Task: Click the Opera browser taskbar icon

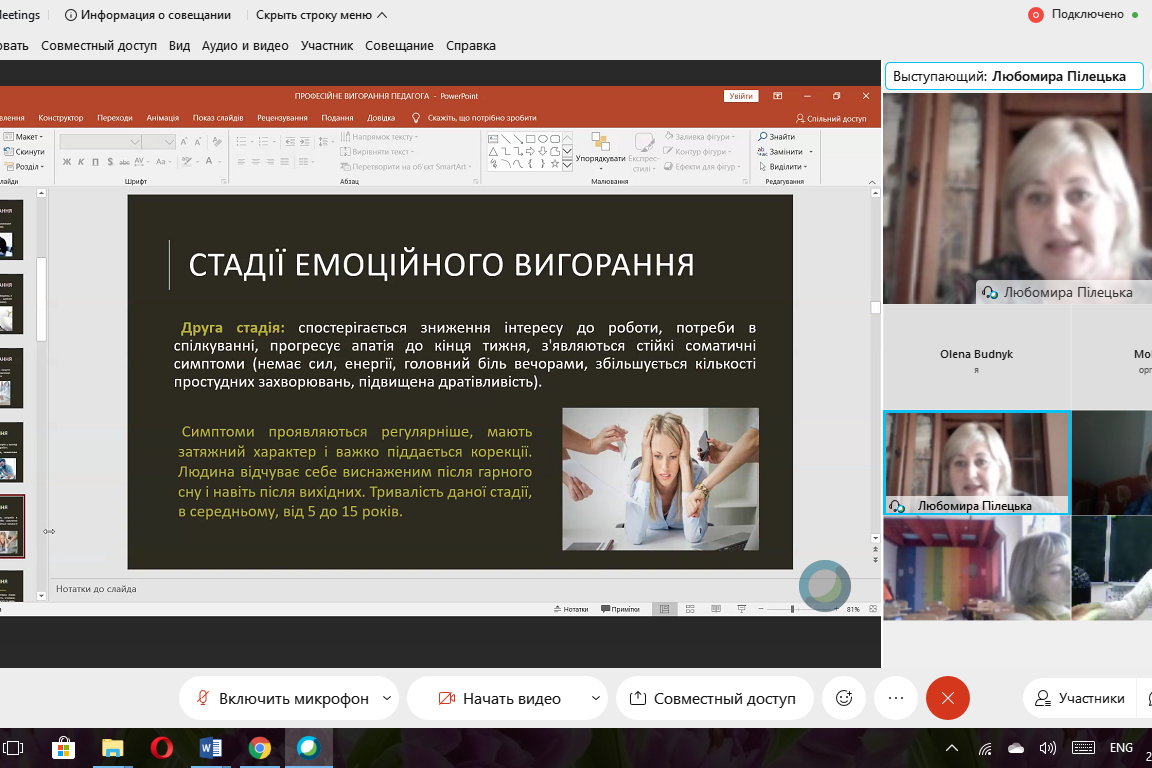Action: point(161,748)
